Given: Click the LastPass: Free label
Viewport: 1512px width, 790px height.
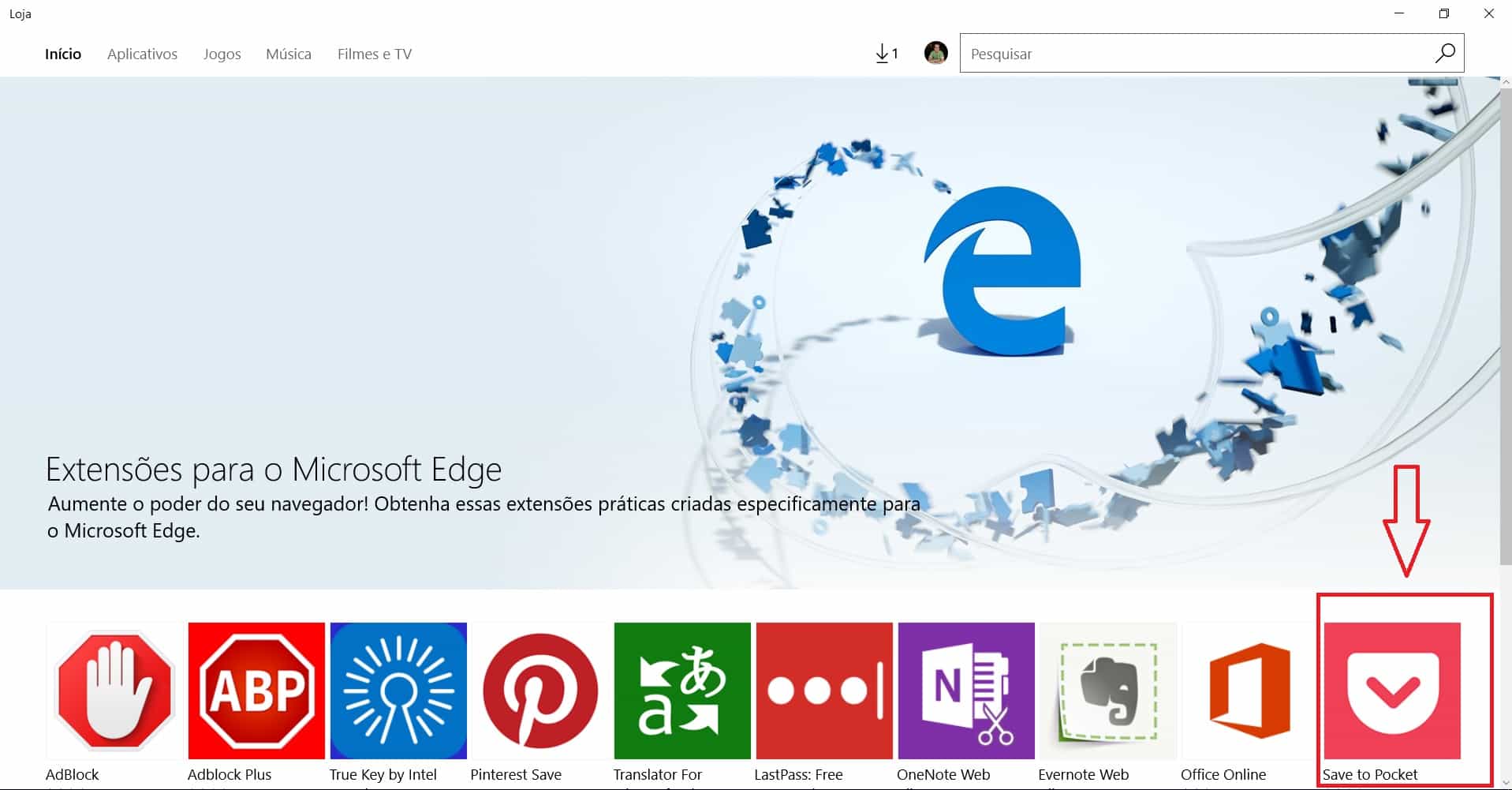Looking at the screenshot, I should pyautogui.click(x=799, y=774).
